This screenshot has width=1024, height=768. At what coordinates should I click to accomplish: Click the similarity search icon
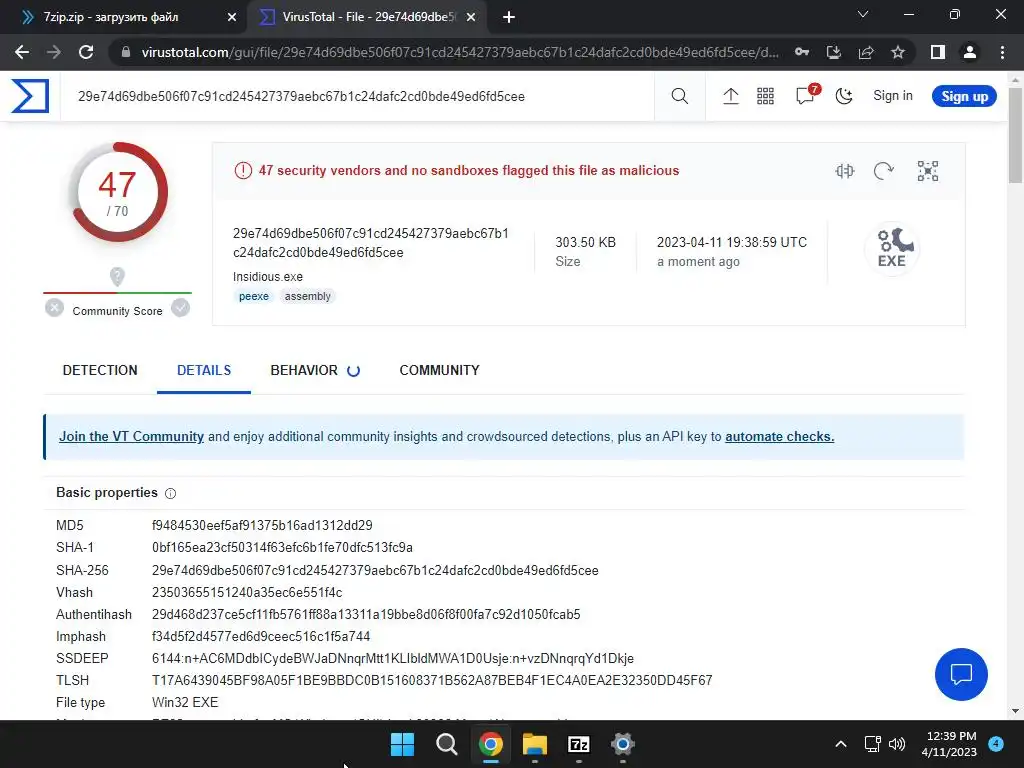click(844, 171)
